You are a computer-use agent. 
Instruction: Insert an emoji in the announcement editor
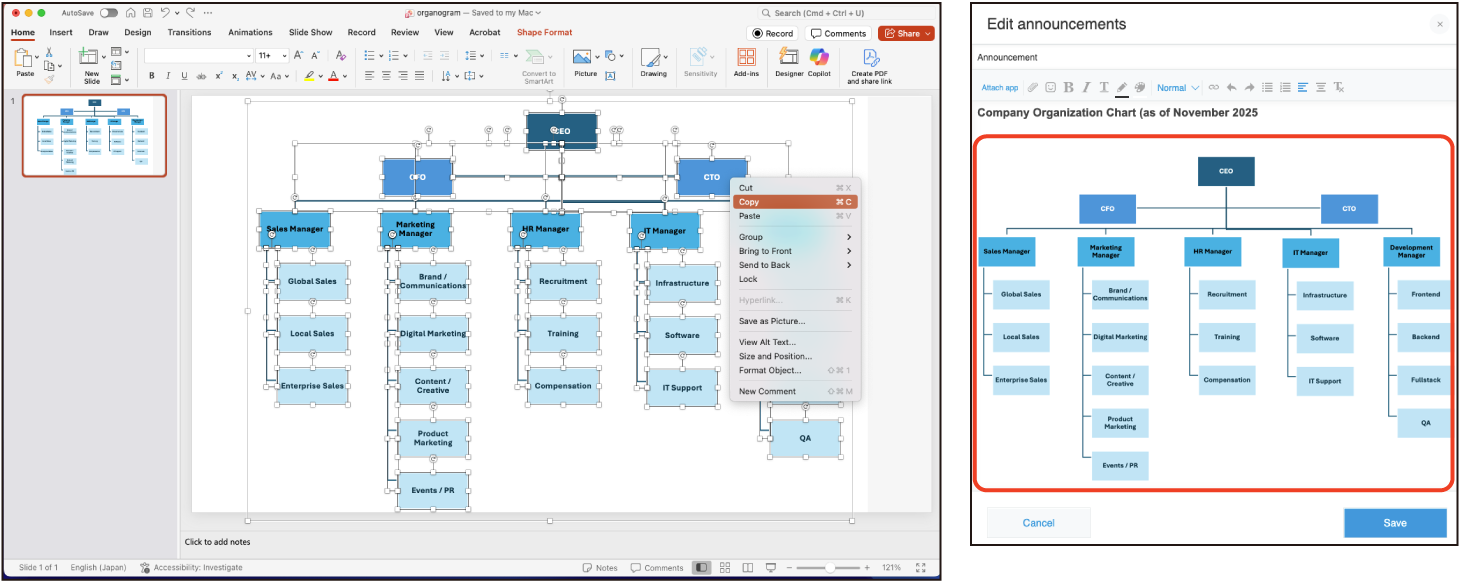click(1050, 88)
